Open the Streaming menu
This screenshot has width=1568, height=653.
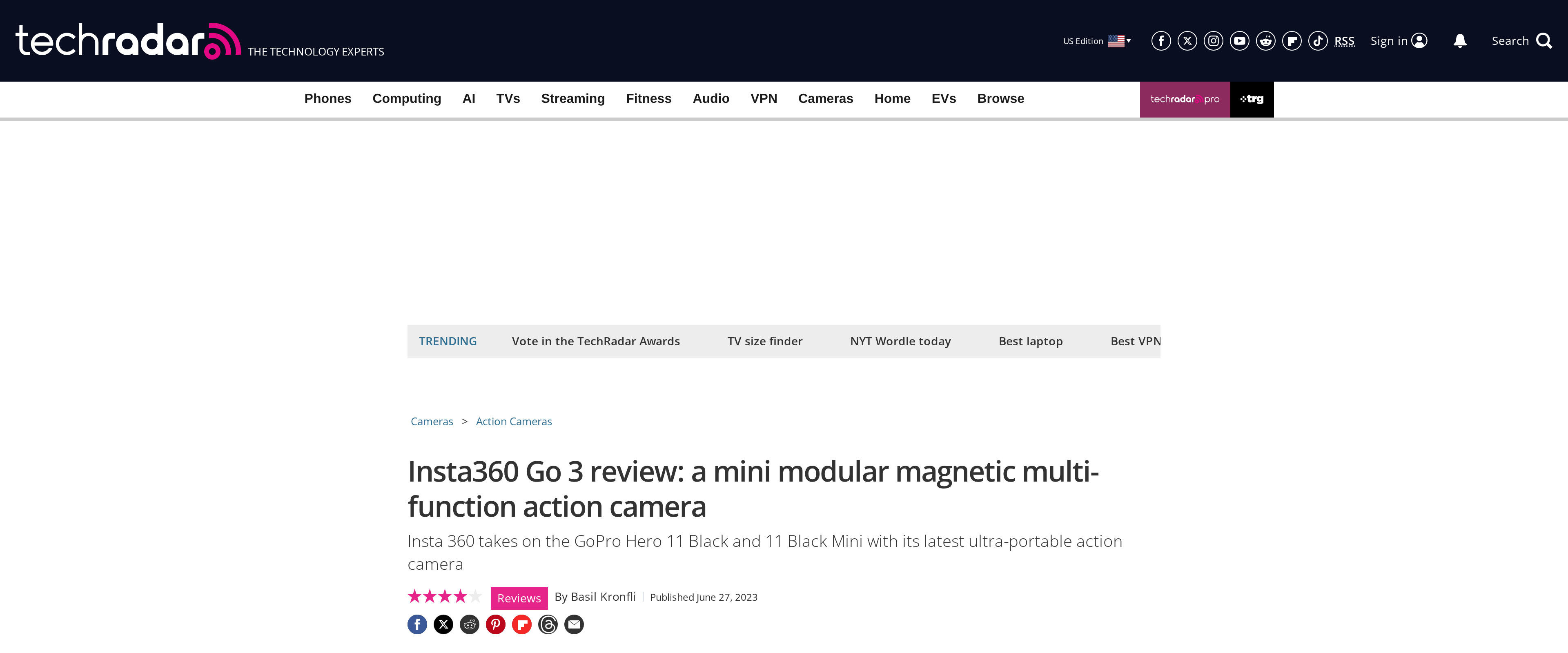click(x=573, y=99)
